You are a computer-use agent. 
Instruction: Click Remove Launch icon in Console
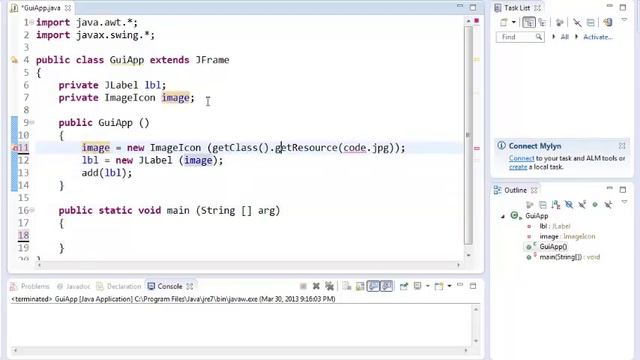click(x=316, y=286)
